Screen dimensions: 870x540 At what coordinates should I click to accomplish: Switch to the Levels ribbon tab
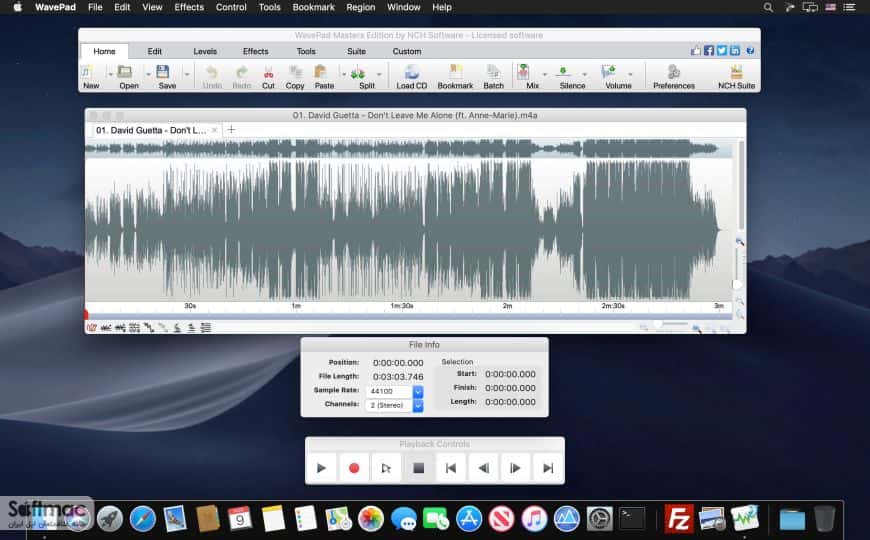tap(205, 51)
